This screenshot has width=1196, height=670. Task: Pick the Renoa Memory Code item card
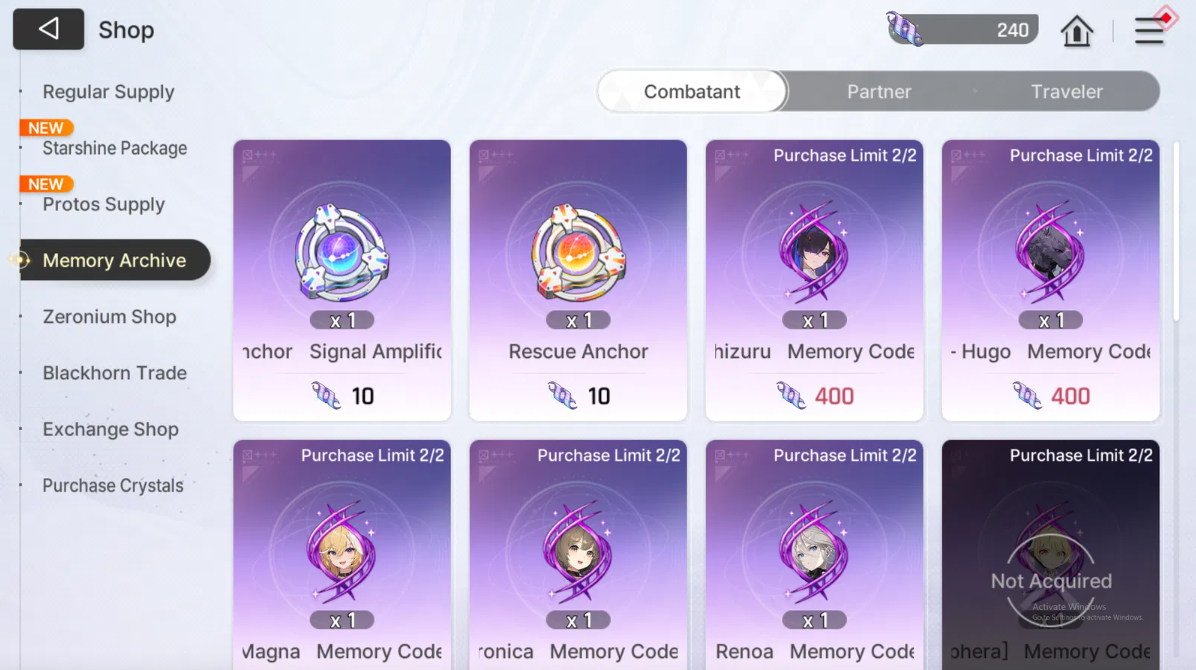(814, 555)
